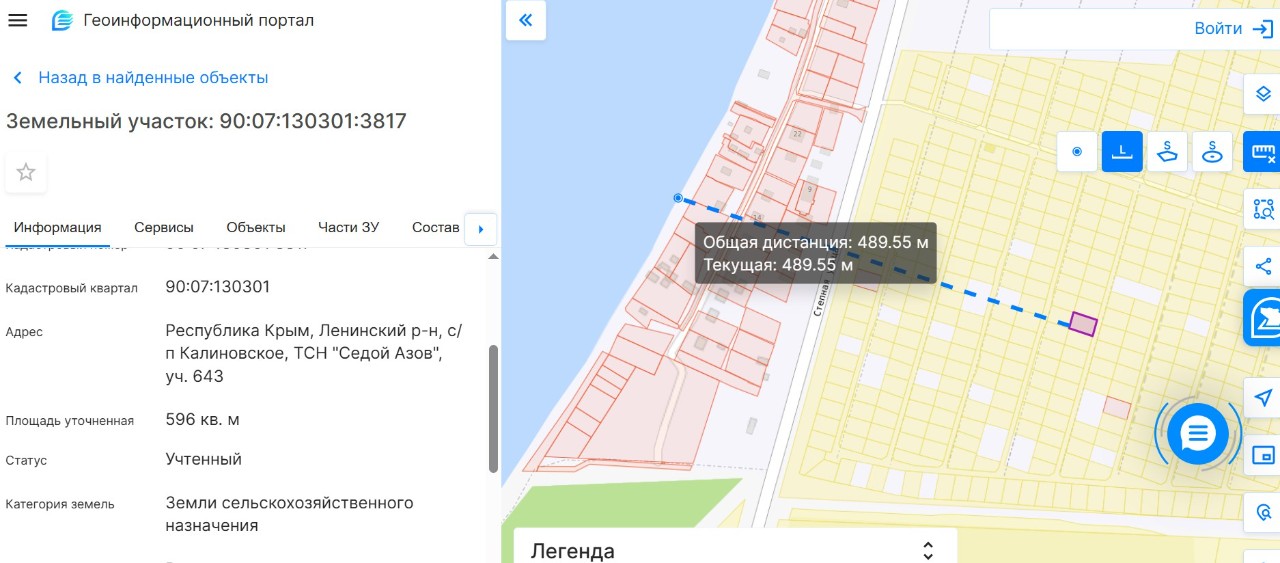Screen dimensions: 1280x563
Task: Switch to the Сервисы tab
Action: (164, 227)
